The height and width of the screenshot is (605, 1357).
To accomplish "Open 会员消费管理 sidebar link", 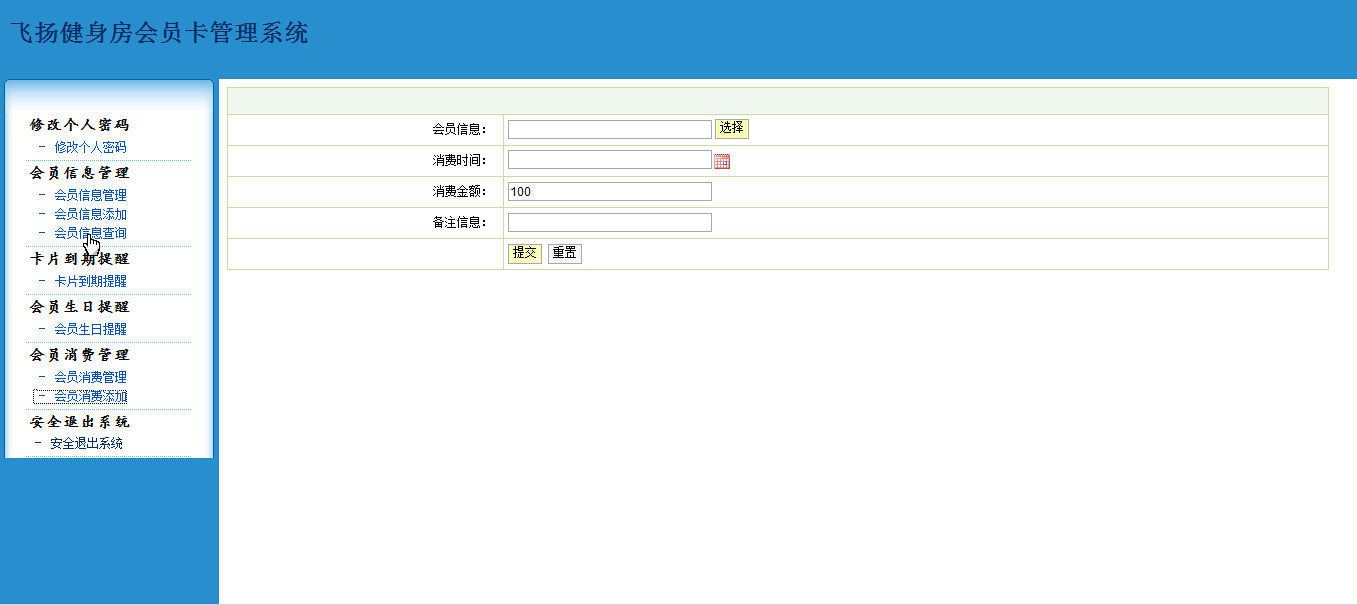I will (90, 377).
